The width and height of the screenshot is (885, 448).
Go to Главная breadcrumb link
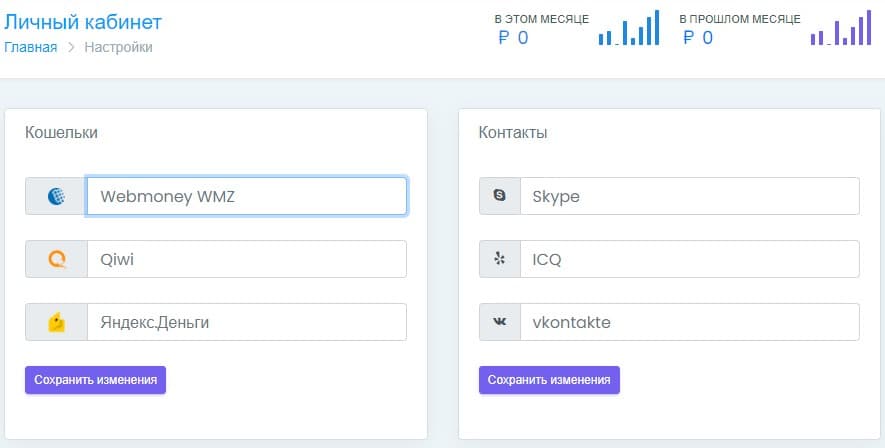30,47
